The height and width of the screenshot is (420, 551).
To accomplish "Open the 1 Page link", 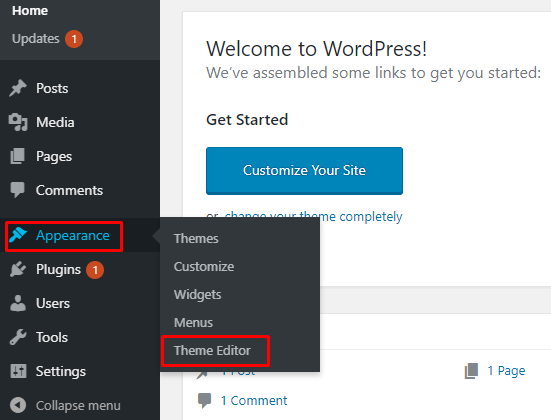I will click(x=506, y=371).
